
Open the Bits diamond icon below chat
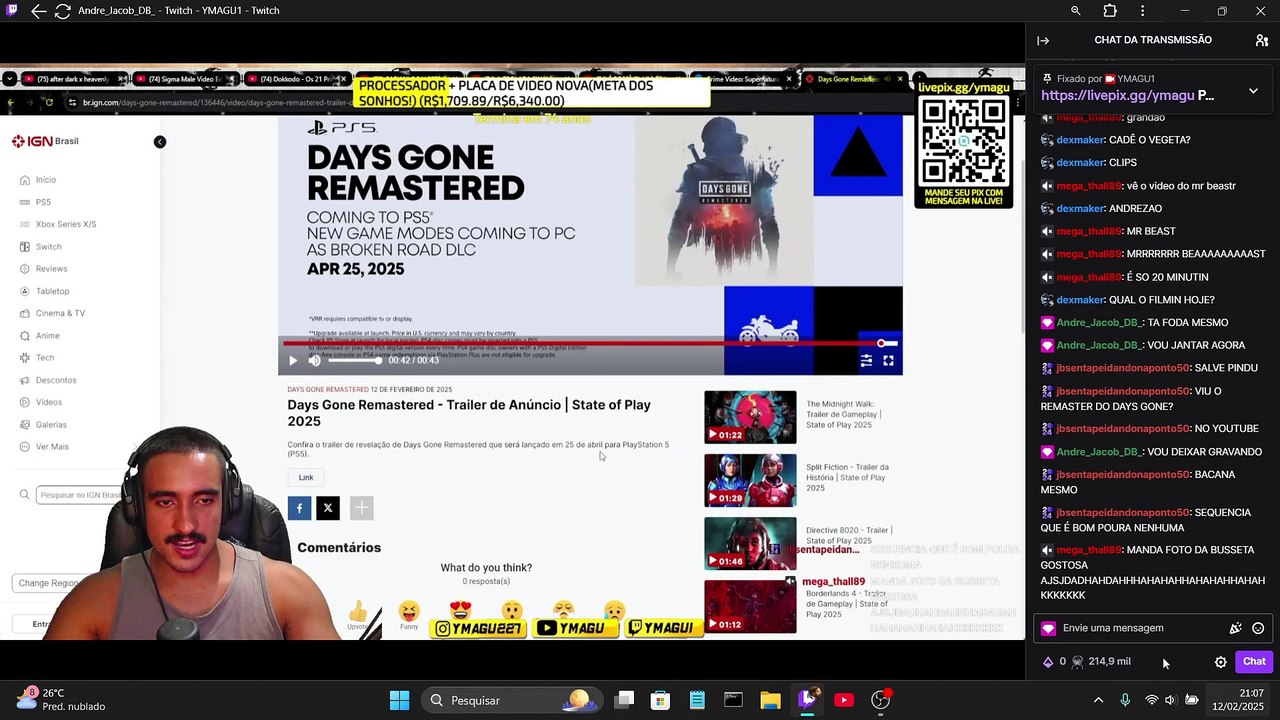click(x=1048, y=661)
